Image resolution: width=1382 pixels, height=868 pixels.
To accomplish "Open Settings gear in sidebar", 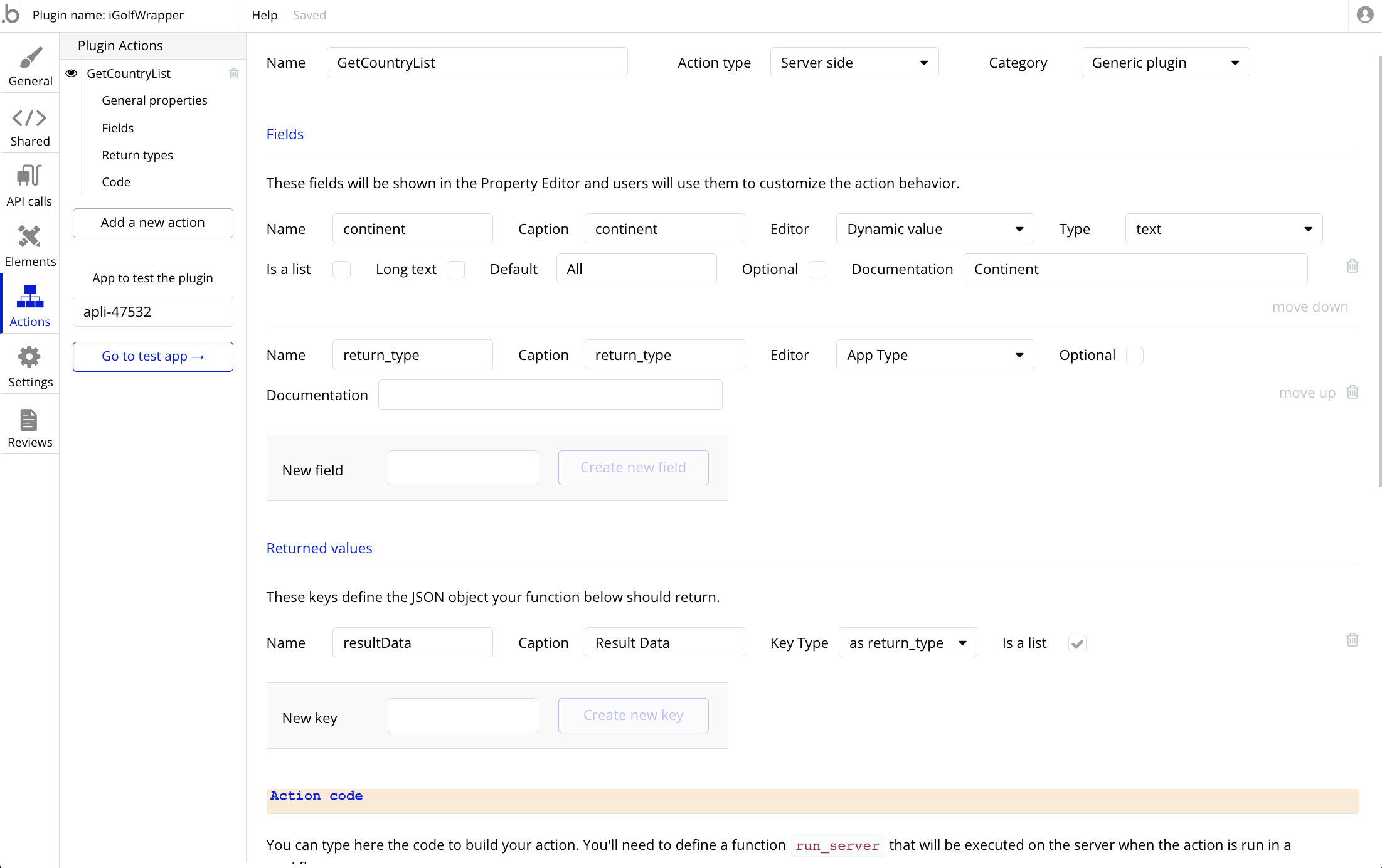I will (29, 357).
